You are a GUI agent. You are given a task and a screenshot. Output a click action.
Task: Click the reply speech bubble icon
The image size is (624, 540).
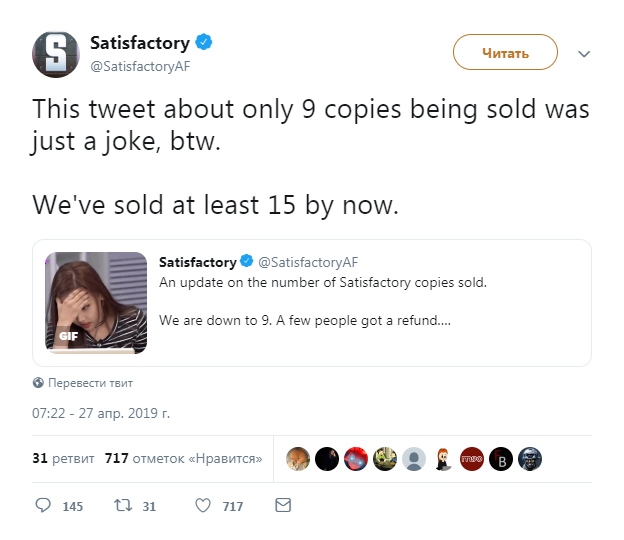(x=43, y=506)
